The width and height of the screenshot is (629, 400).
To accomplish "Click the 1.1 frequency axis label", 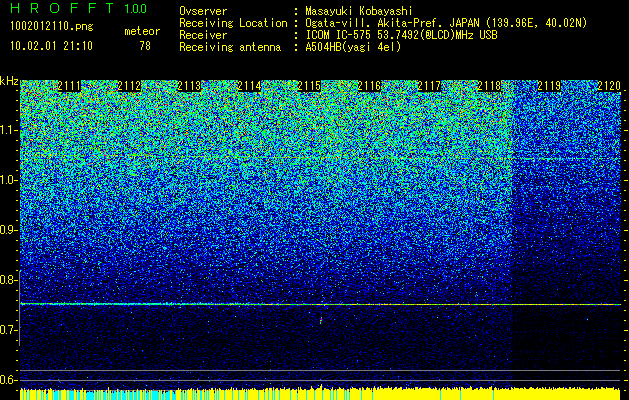I will pyautogui.click(x=8, y=130).
